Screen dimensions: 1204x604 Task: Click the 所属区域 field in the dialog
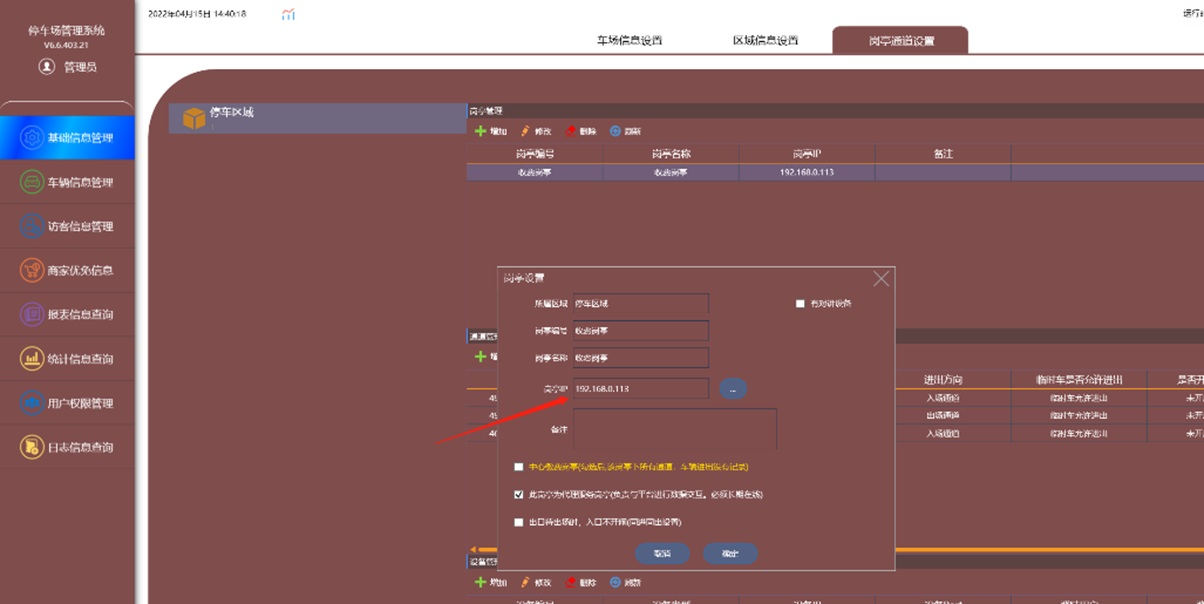(641, 303)
